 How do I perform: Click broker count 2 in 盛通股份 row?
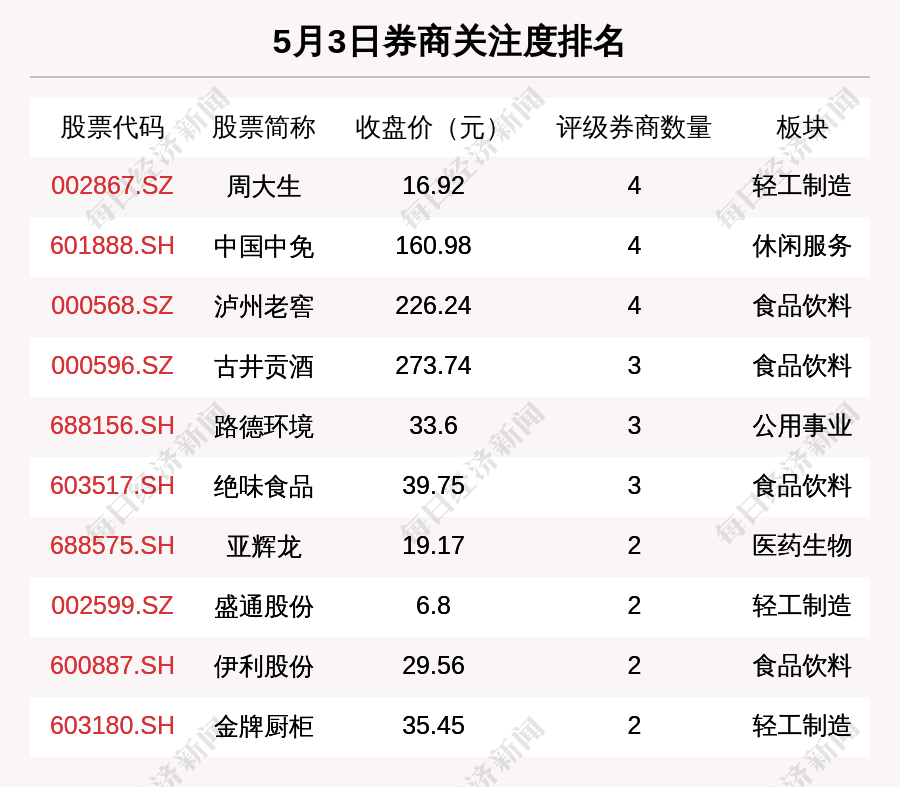click(x=634, y=606)
